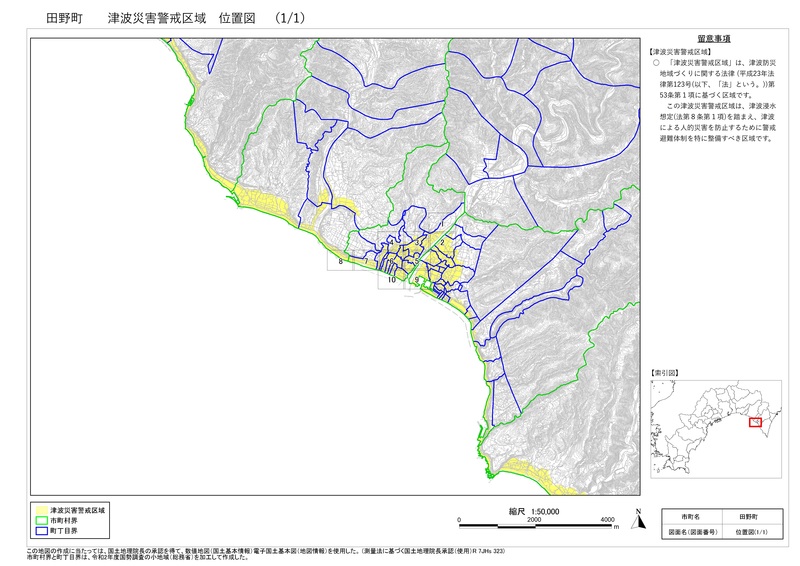Click the 【津波災害警戒区域】 notes subheading
Image resolution: width=800 pixels, height=566 pixels.
pyautogui.click(x=679, y=50)
